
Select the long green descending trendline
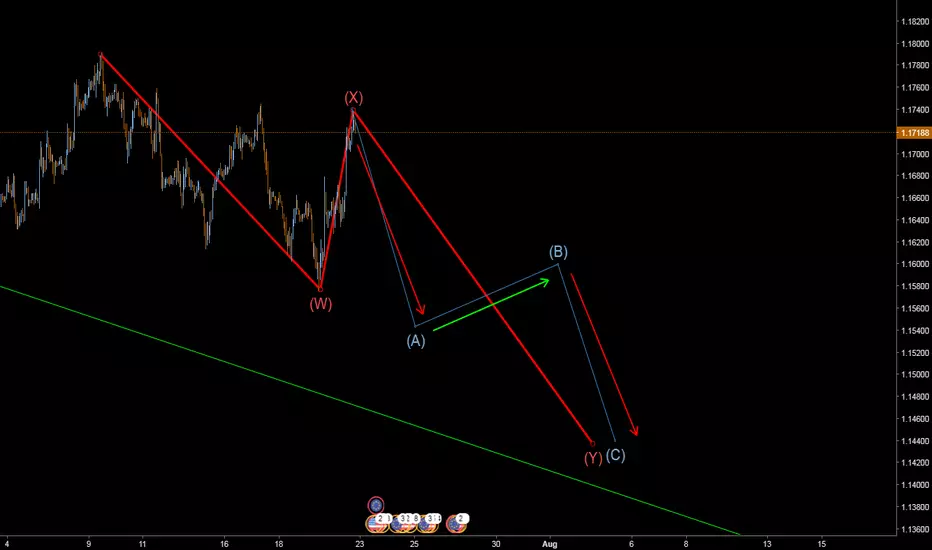[x=370, y=411]
